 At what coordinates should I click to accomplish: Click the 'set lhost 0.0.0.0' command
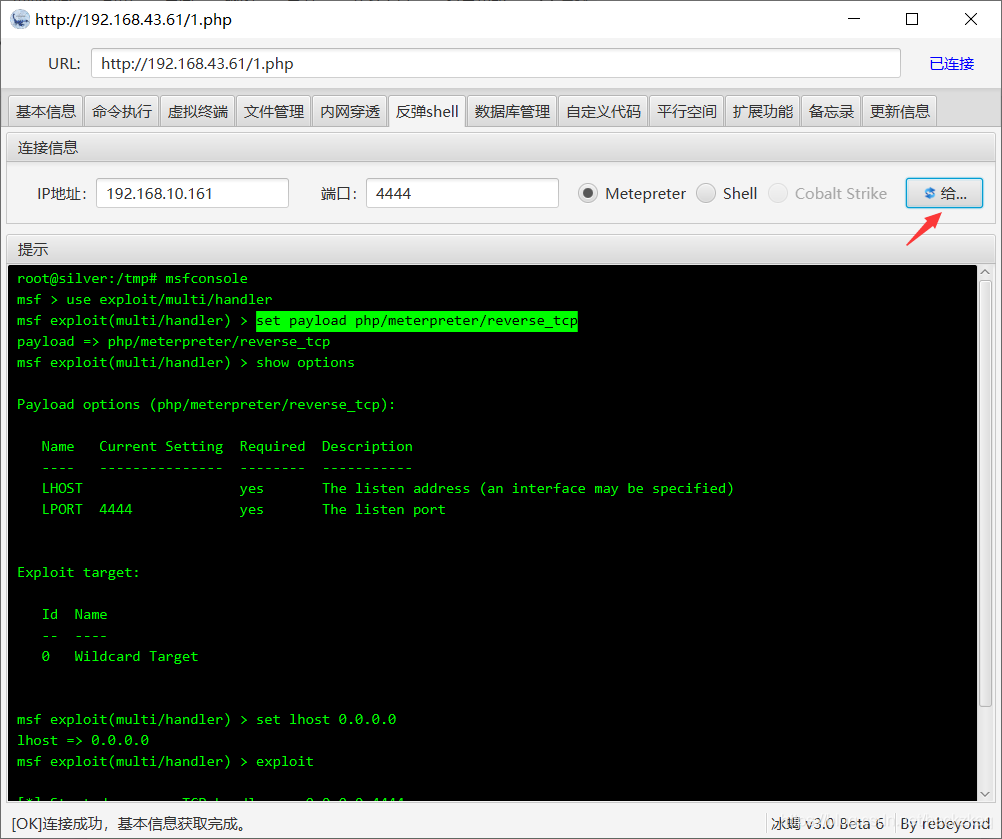(326, 720)
